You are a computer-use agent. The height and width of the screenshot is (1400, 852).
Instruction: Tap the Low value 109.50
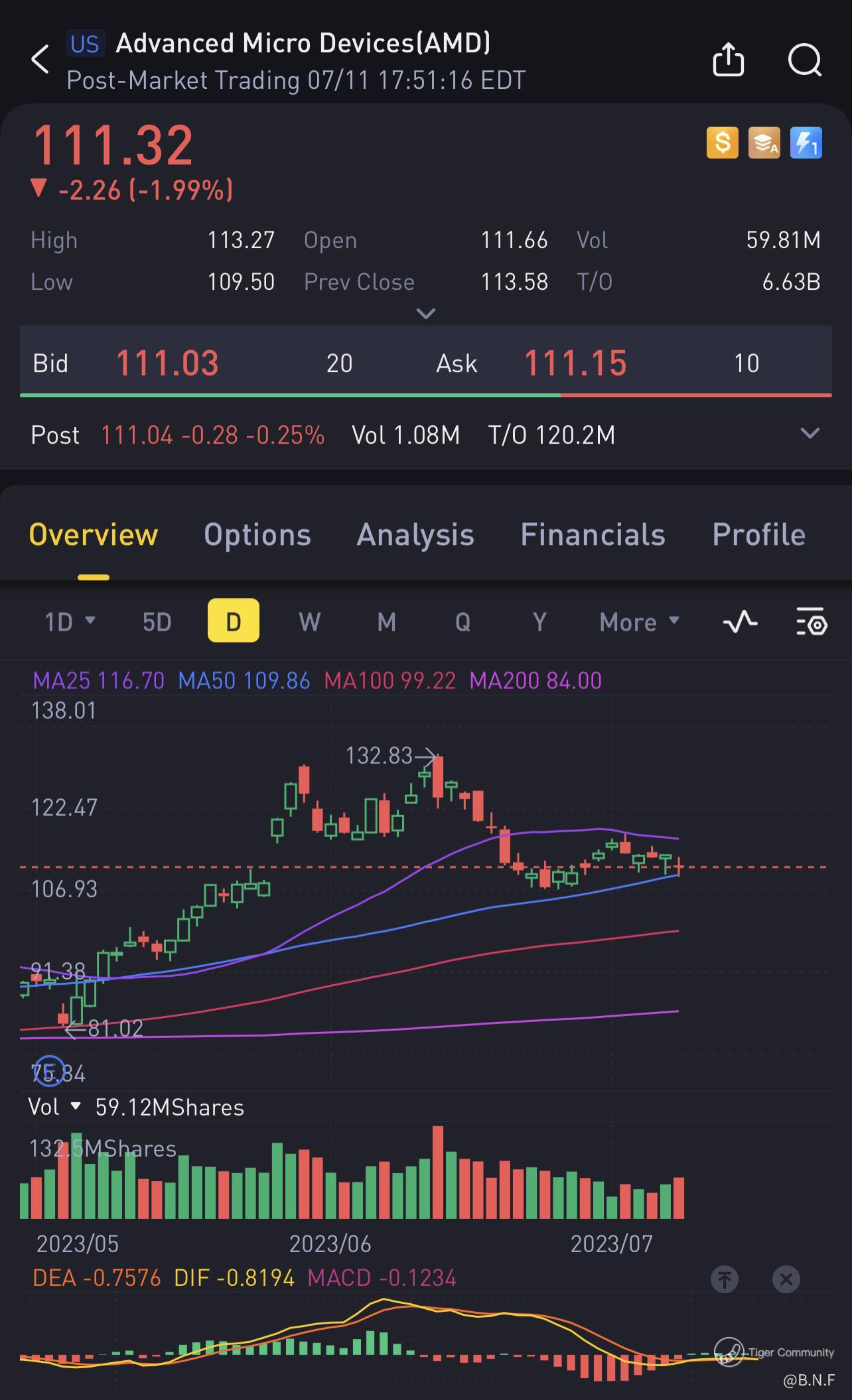241,282
